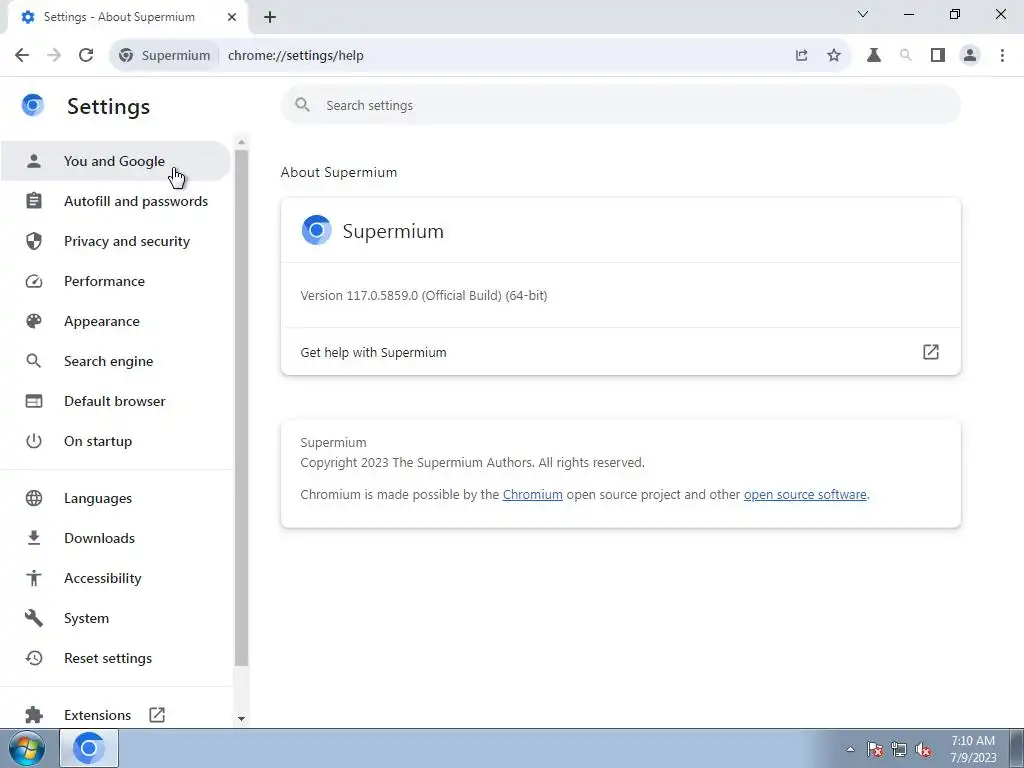1024x768 pixels.
Task: Click the System wrench icon
Action: pos(34,618)
